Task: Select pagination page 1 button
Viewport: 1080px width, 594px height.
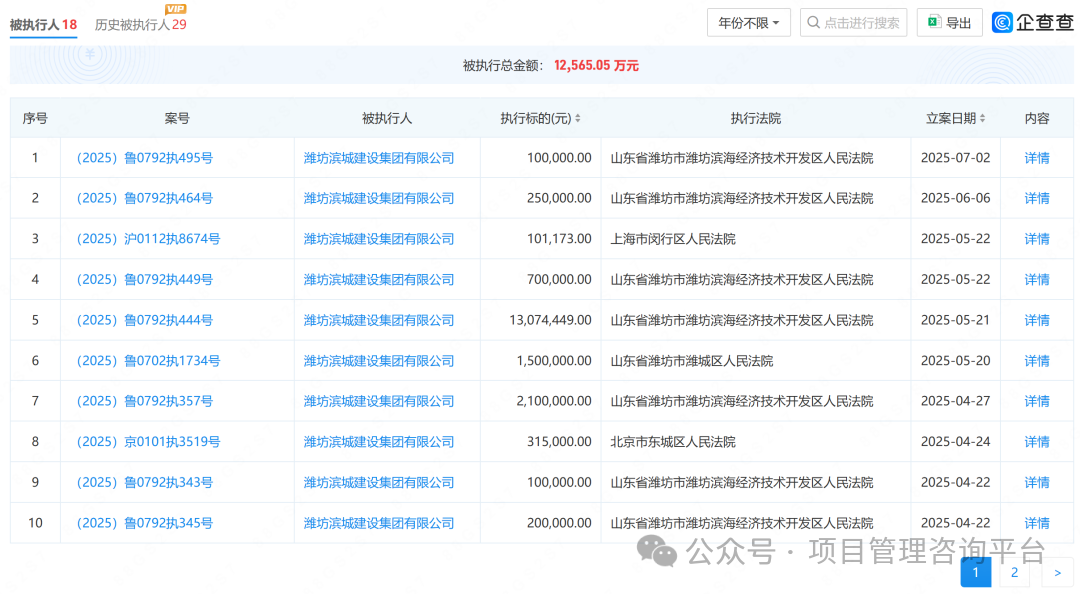Action: coord(975,572)
